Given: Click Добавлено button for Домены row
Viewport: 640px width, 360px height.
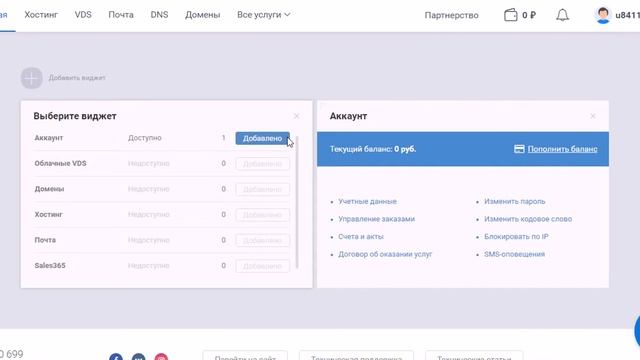Looking at the screenshot, I should tap(262, 189).
